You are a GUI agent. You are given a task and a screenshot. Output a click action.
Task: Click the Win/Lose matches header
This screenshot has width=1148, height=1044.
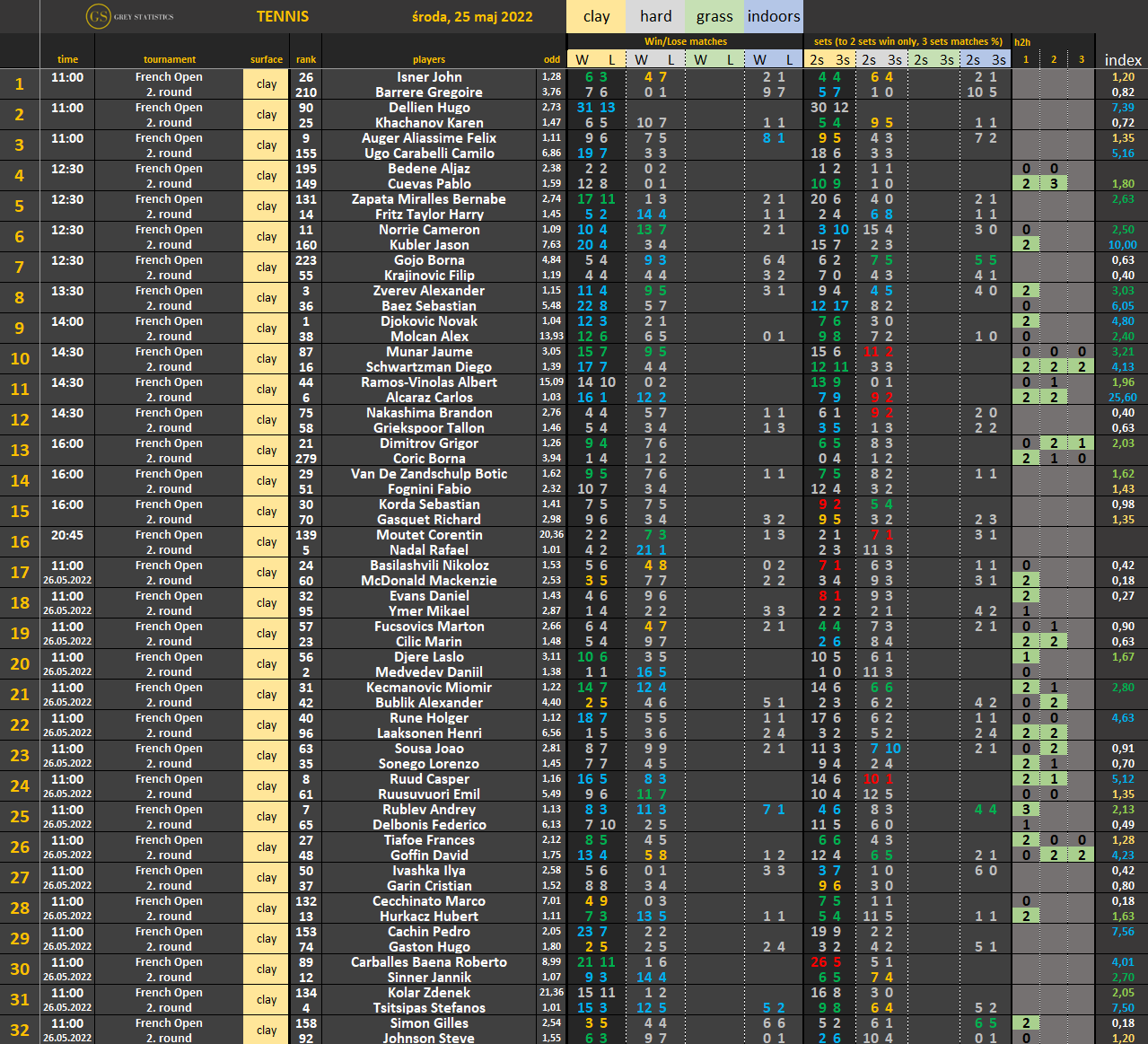[686, 41]
